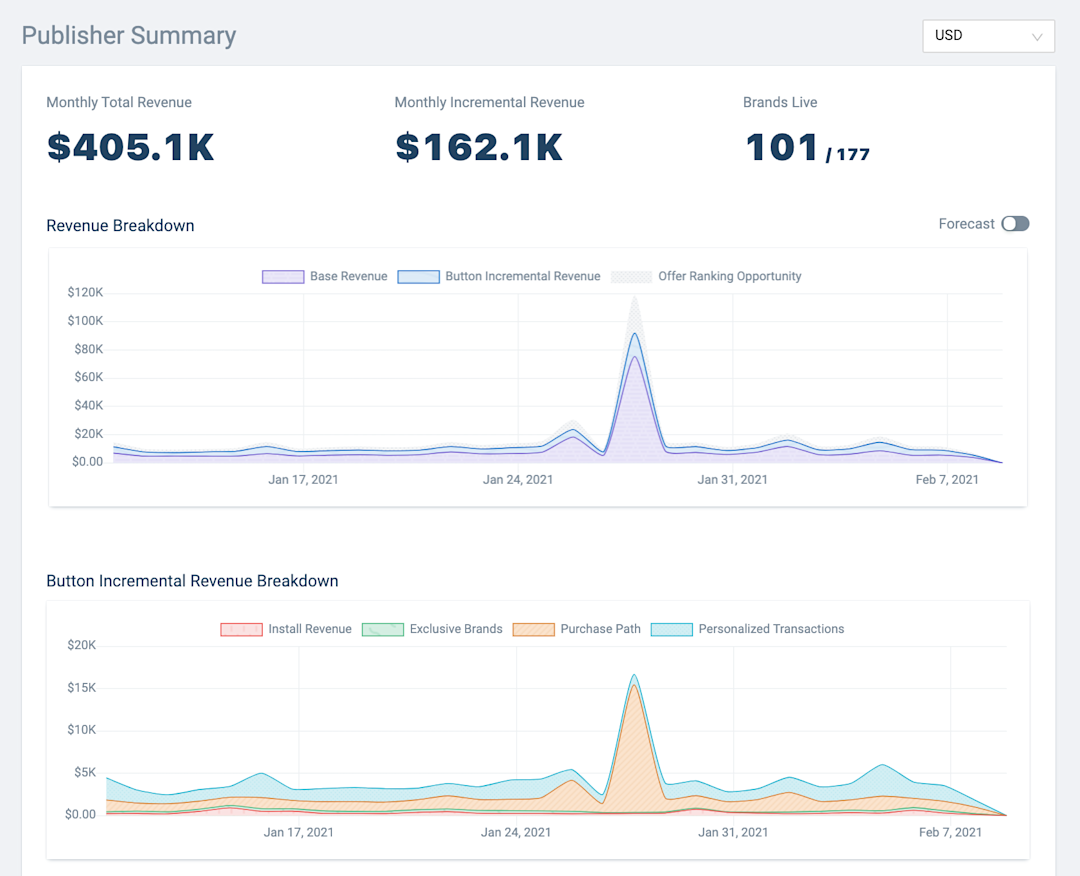Click the Brands Live label

(780, 103)
